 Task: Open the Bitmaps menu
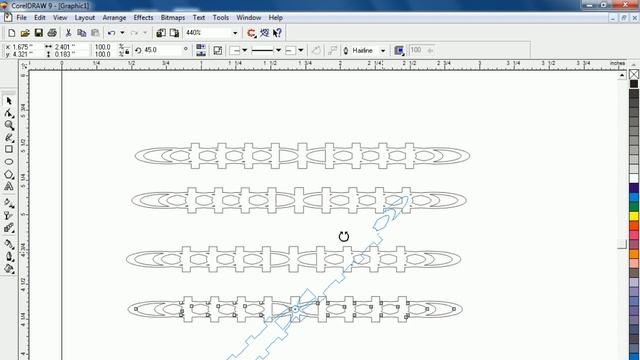(x=173, y=18)
